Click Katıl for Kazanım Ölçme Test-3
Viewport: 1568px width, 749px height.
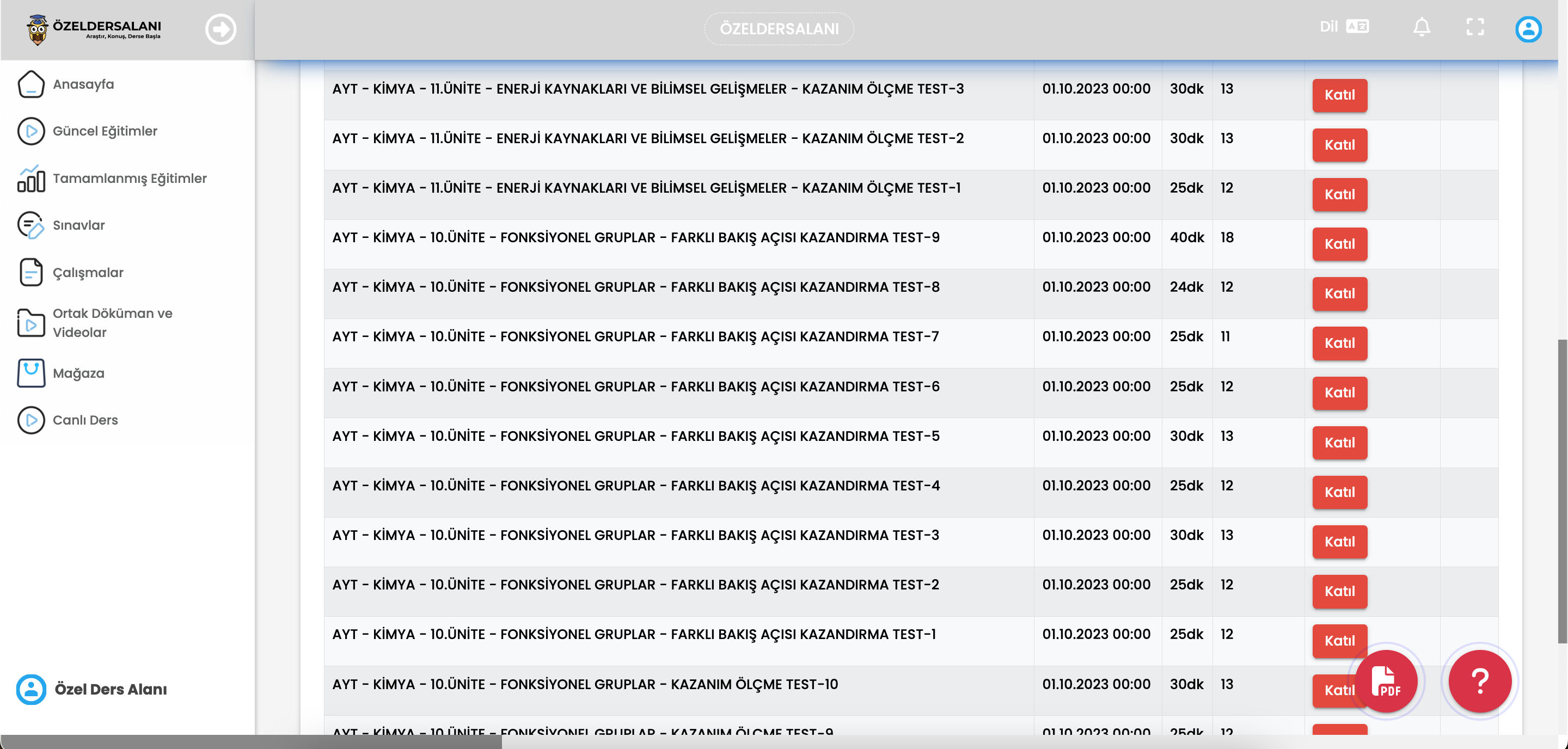pyautogui.click(x=1339, y=95)
